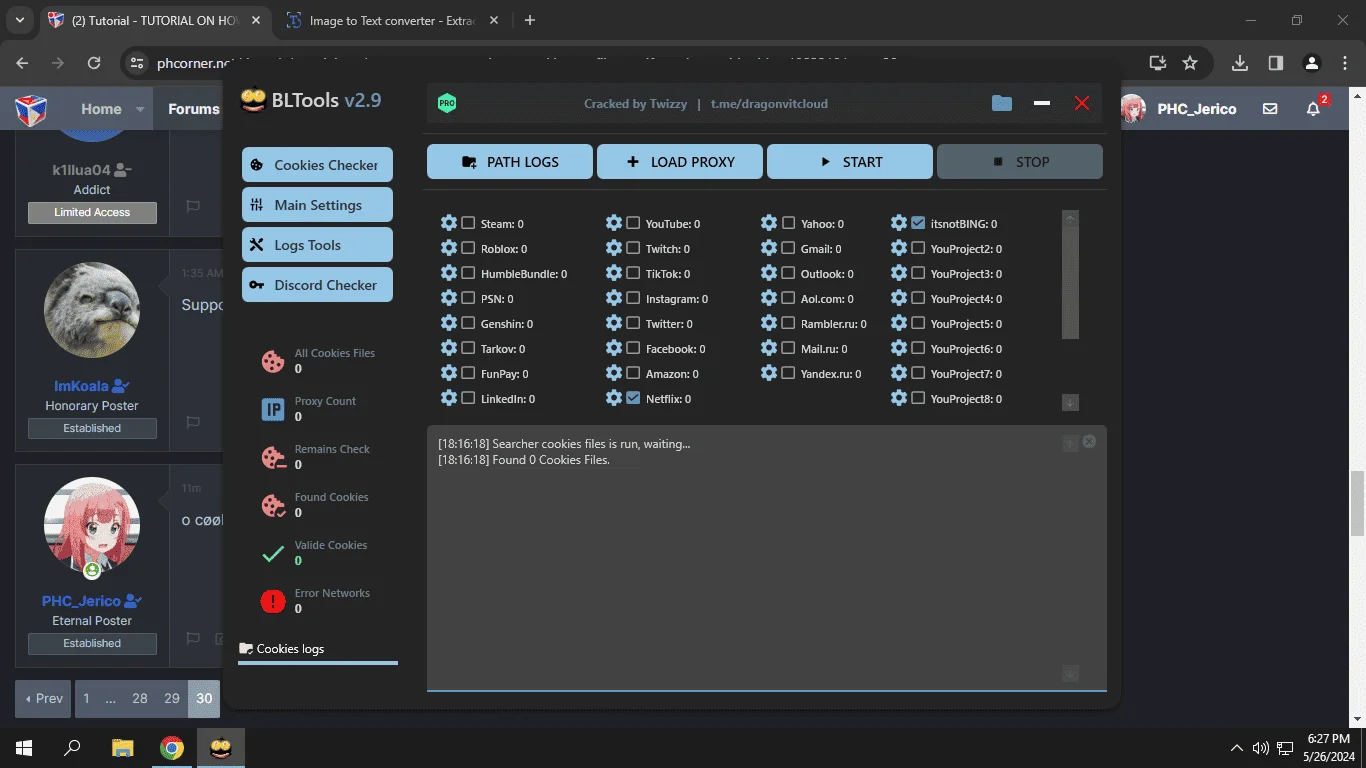Enable the HumbleBundle checkbox

(x=468, y=273)
